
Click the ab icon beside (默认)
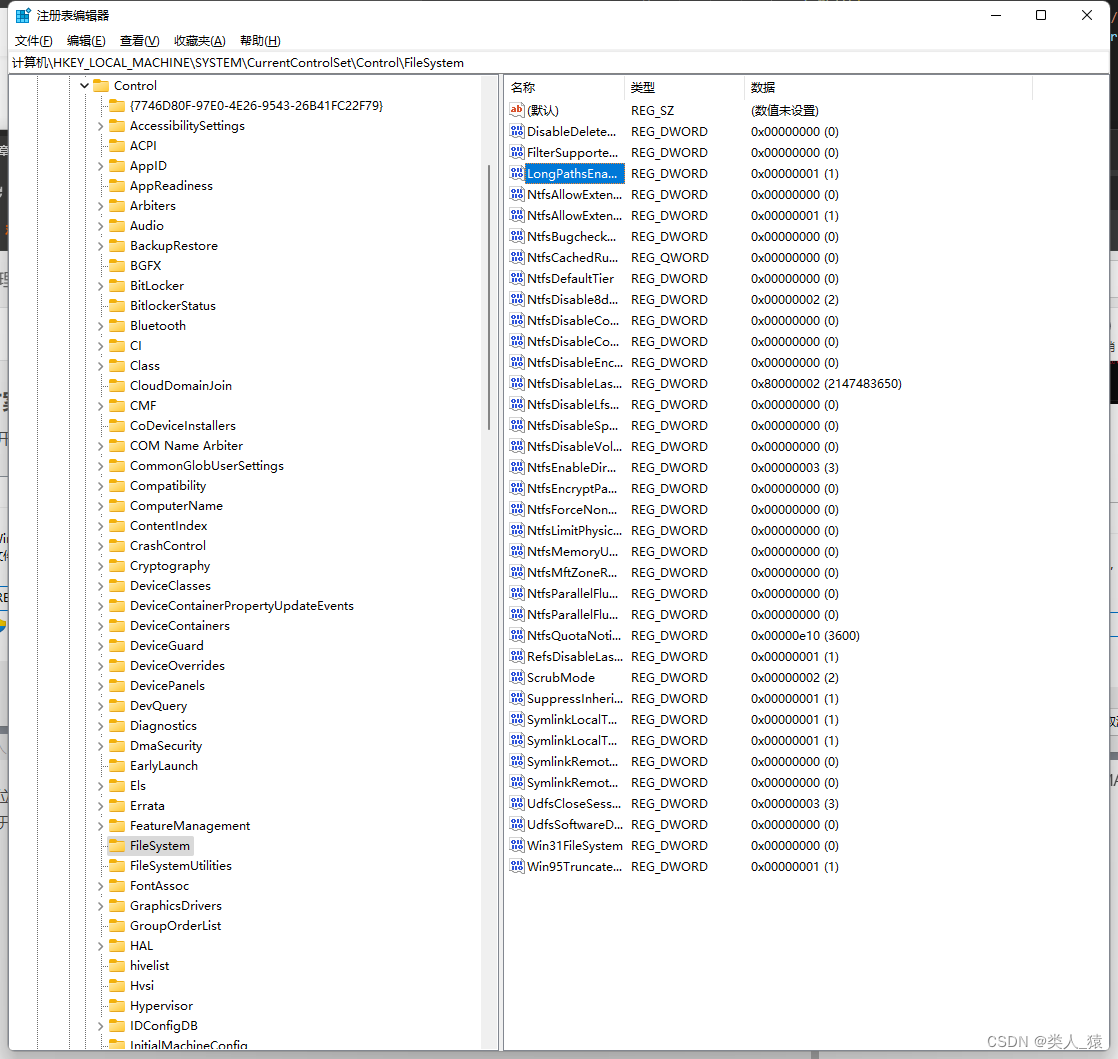click(516, 110)
